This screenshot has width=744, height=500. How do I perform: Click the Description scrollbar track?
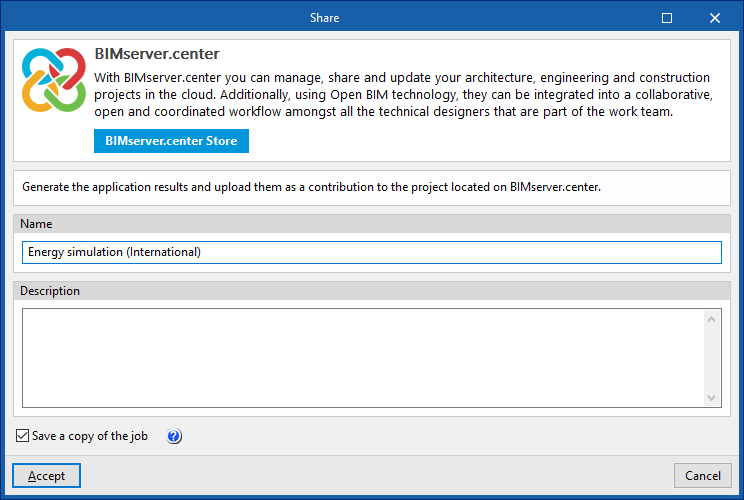pos(712,358)
